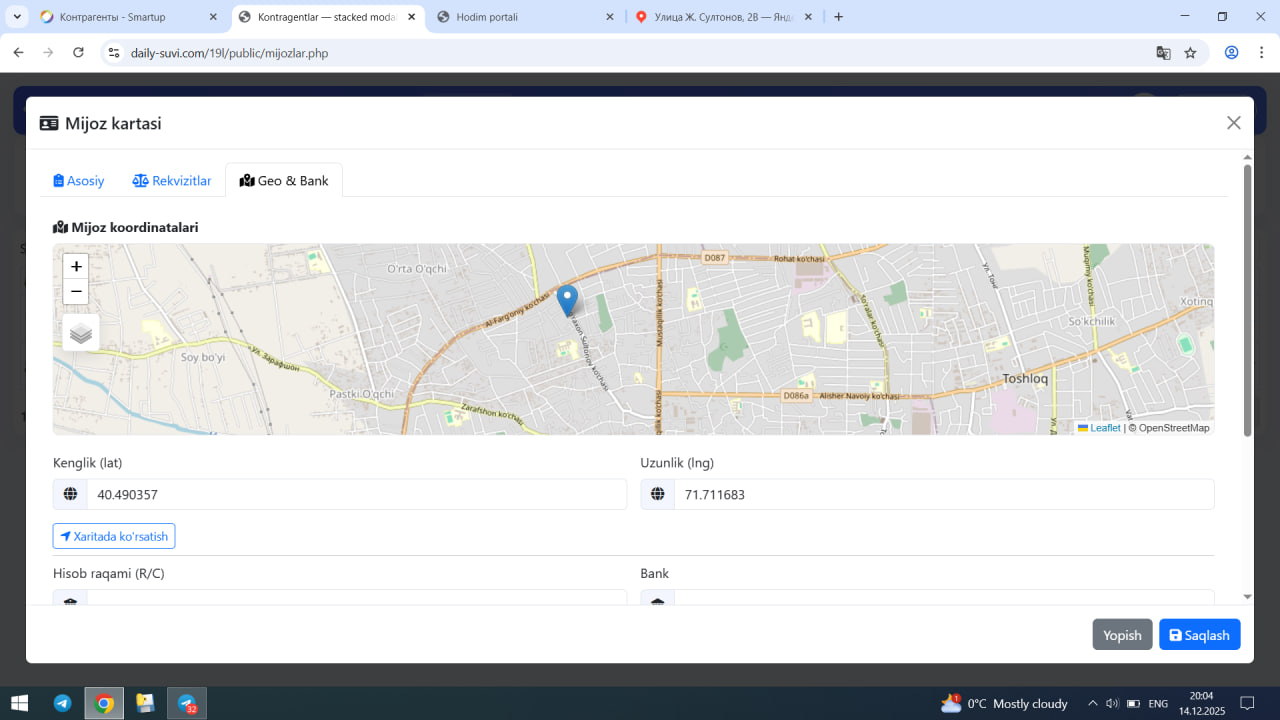
Task: Select the Geo & Bank tab
Action: 284,181
